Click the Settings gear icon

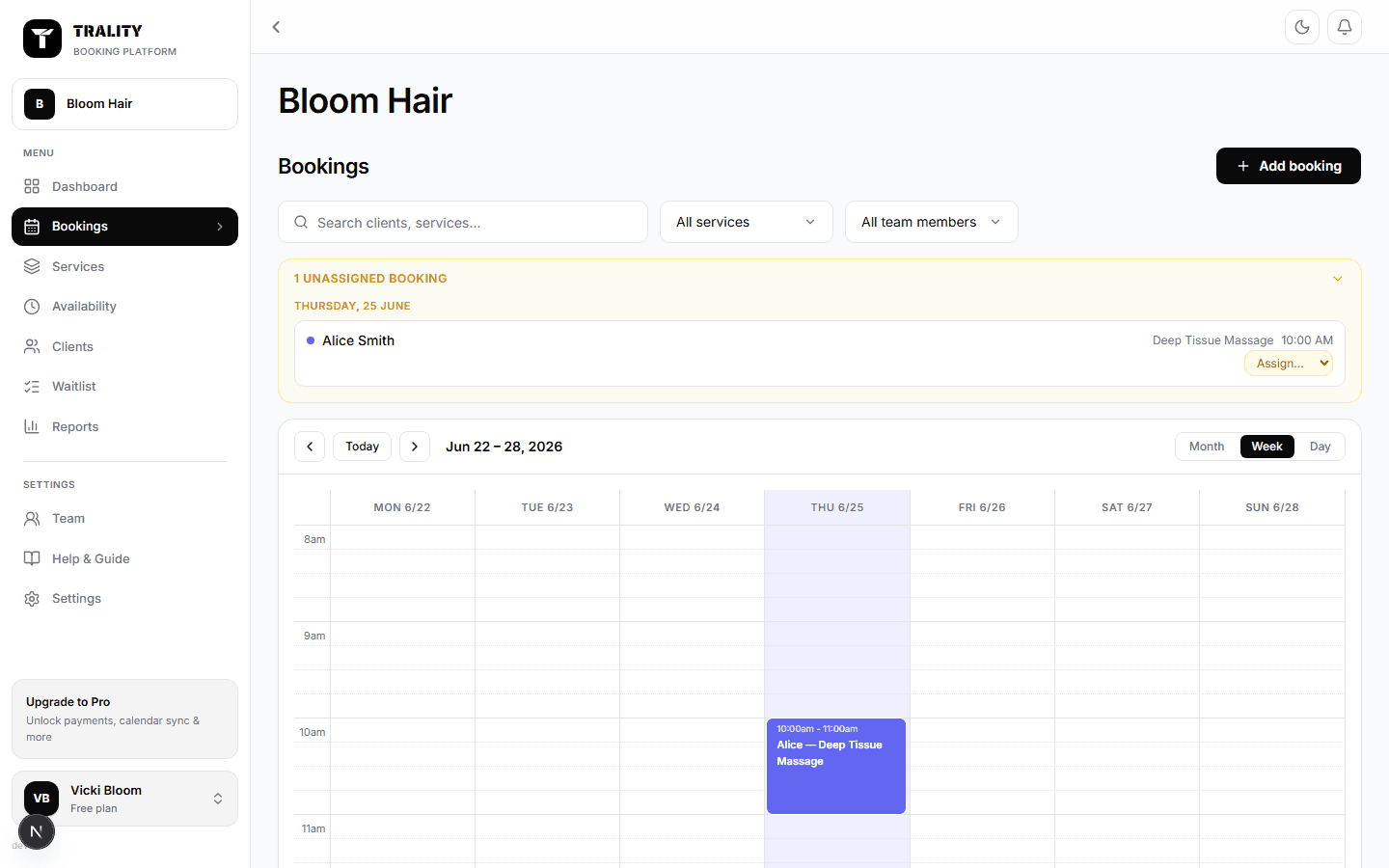[x=32, y=599]
